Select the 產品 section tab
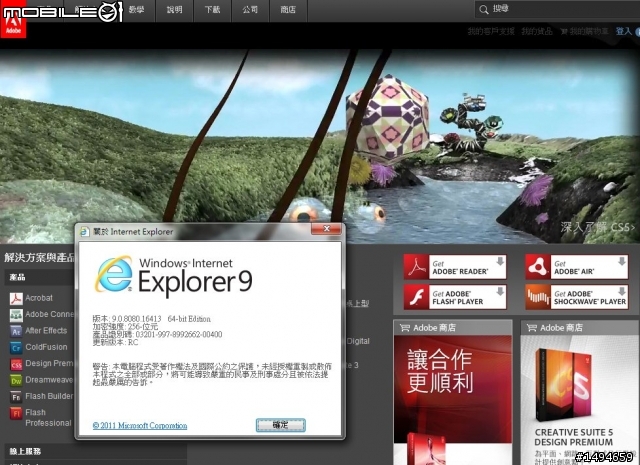 (x=40, y=277)
